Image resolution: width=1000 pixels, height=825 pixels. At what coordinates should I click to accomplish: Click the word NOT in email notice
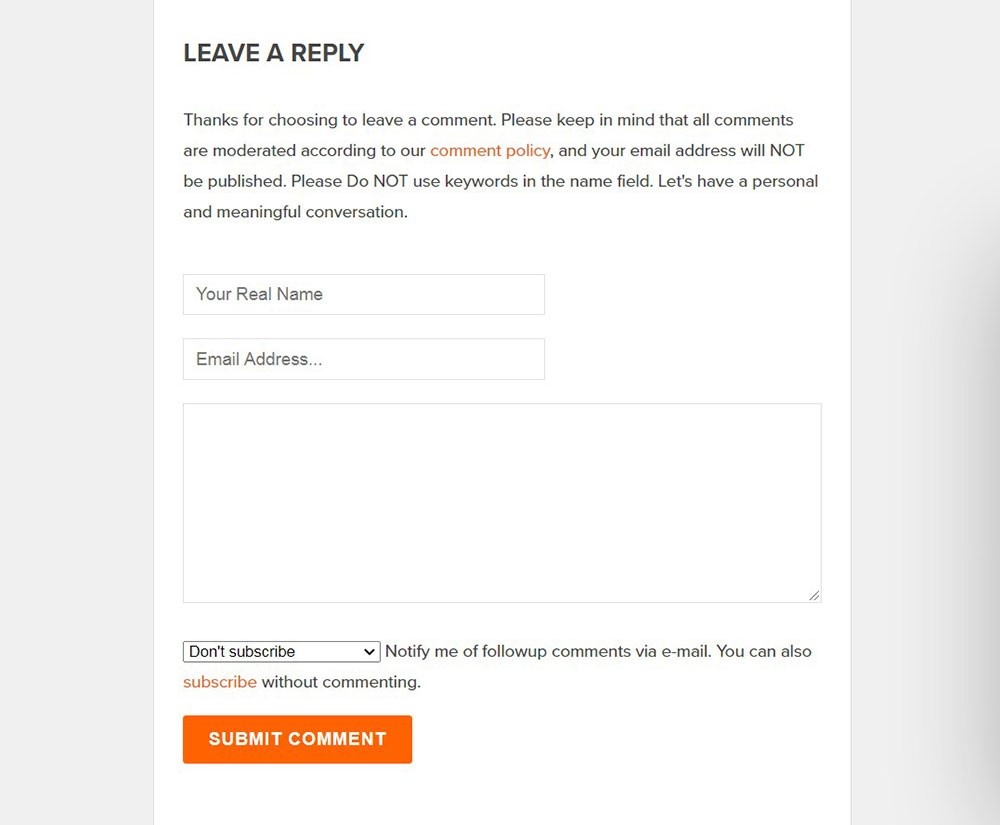pyautogui.click(x=787, y=150)
